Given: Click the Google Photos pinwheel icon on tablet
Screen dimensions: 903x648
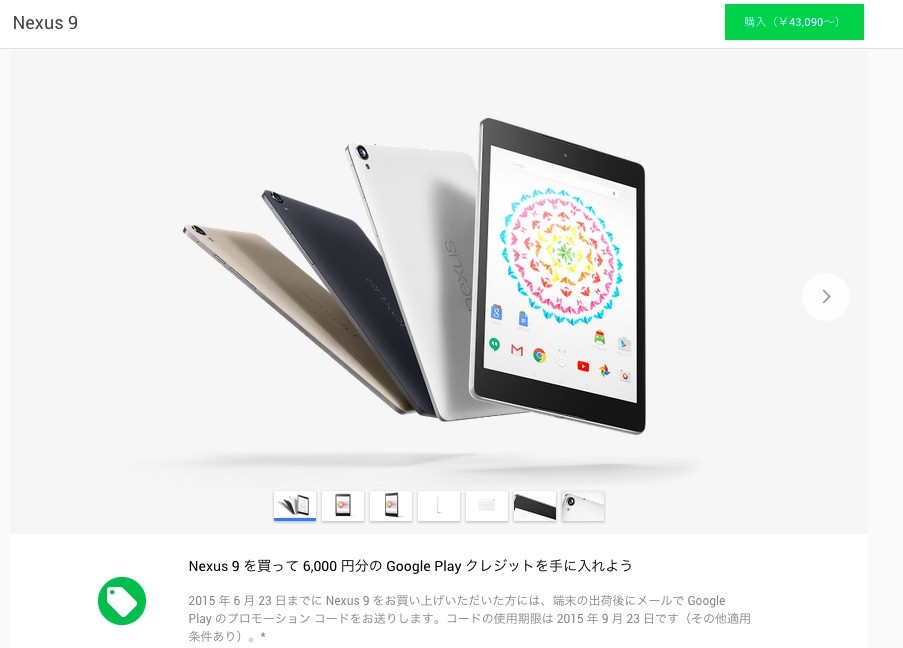Looking at the screenshot, I should (604, 371).
